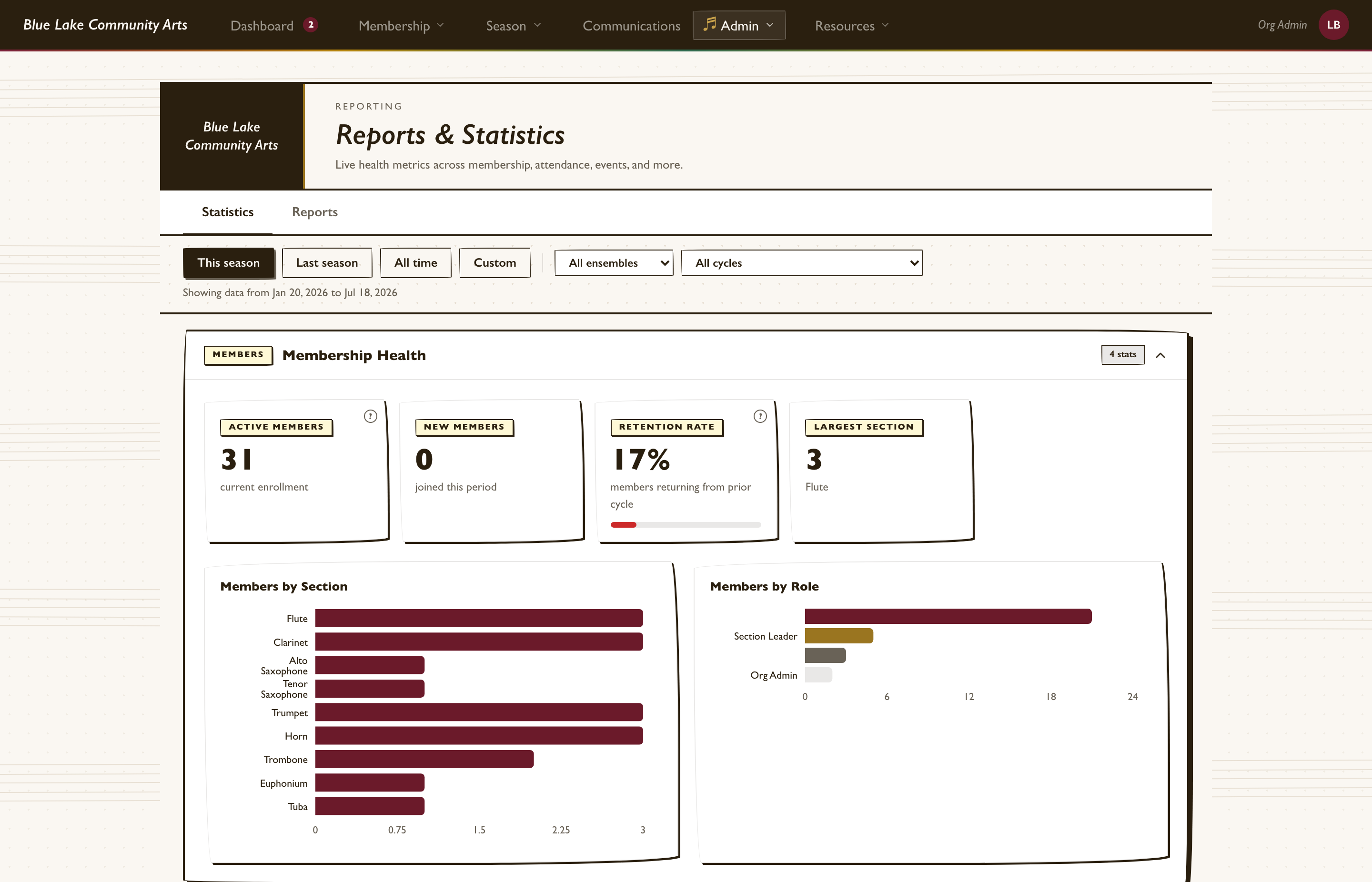Open the Active Members help icon

(371, 416)
